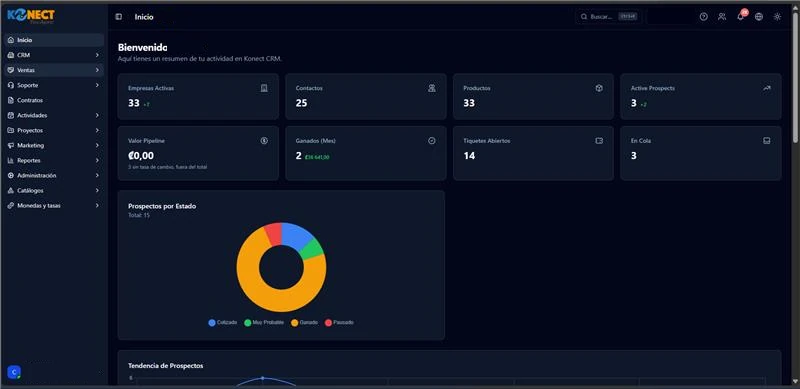Click the Inicio breadcrumb title
The image size is (800, 389).
(144, 17)
